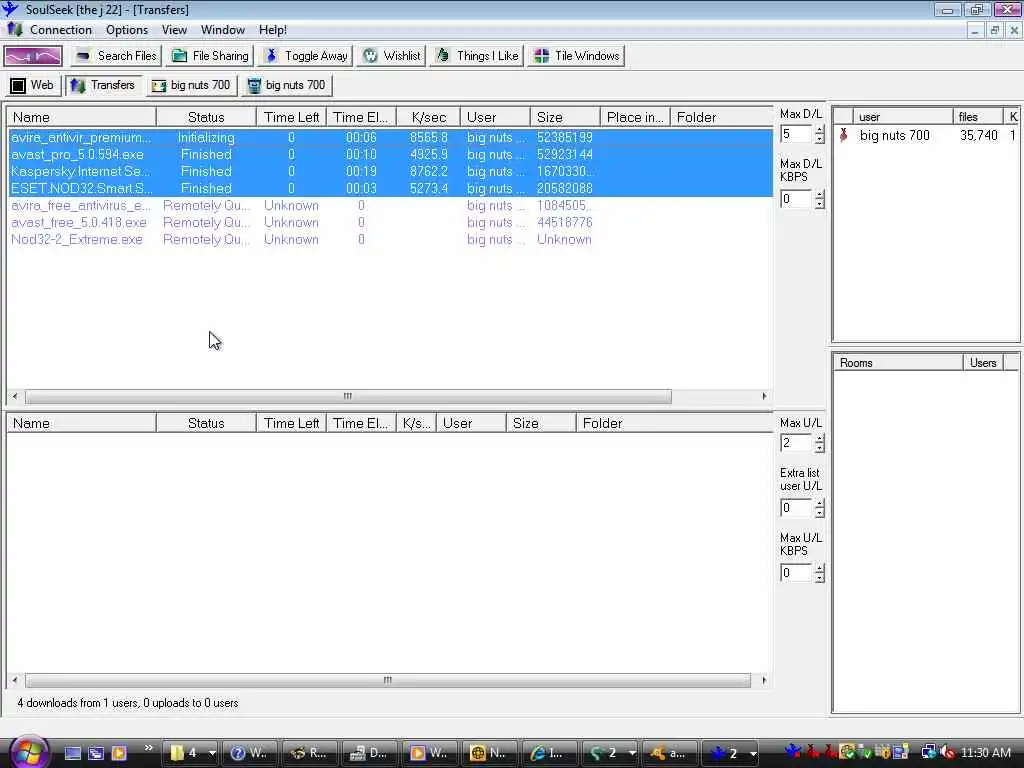Click Tile Windows button
This screenshot has height=768, width=1024.
click(x=577, y=56)
